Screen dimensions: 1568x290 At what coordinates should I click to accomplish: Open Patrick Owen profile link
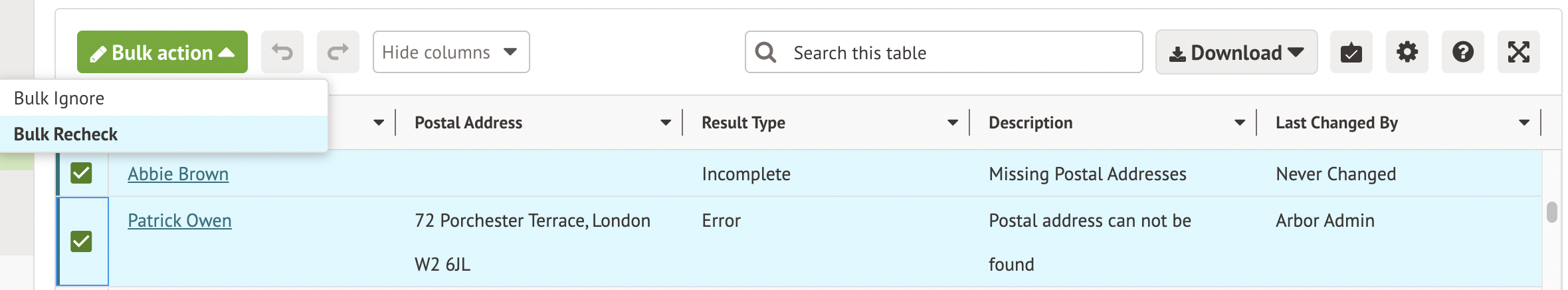pyautogui.click(x=179, y=220)
